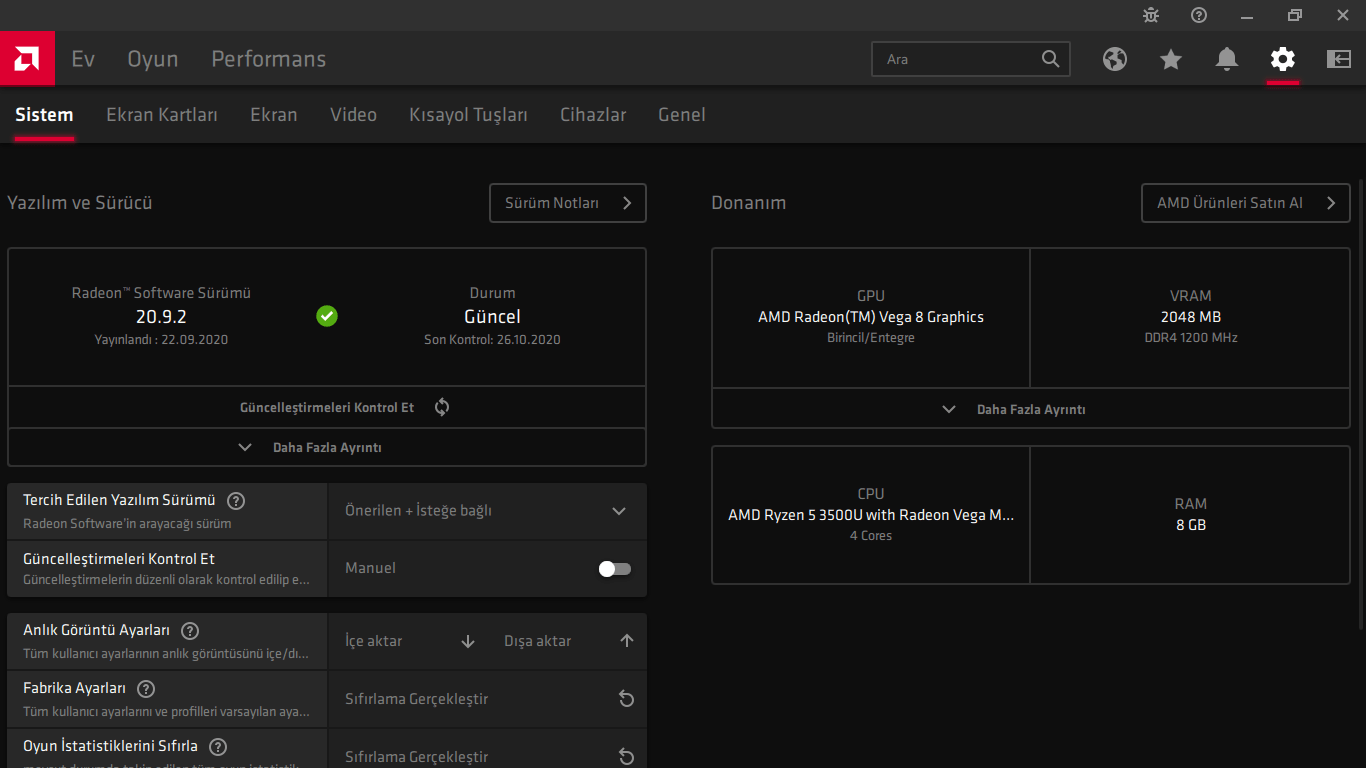Go to the Ev section
The image size is (1366, 768).
point(83,59)
